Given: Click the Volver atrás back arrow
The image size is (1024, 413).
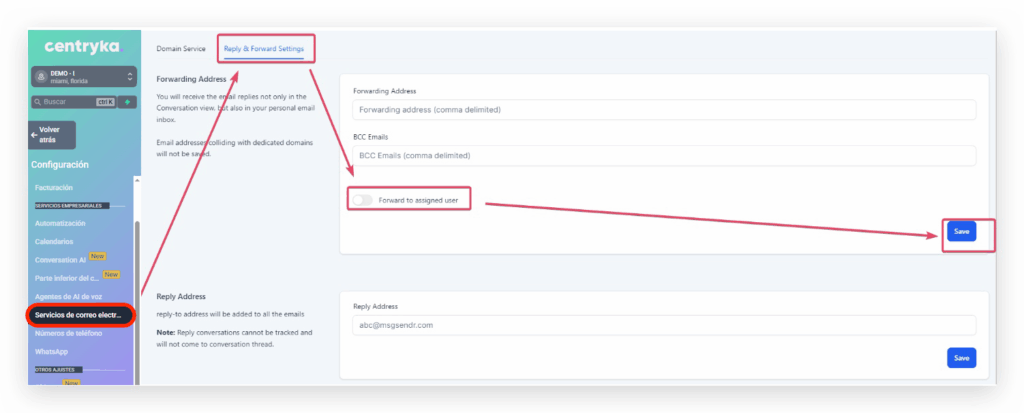Looking at the screenshot, I should click(x=35, y=134).
